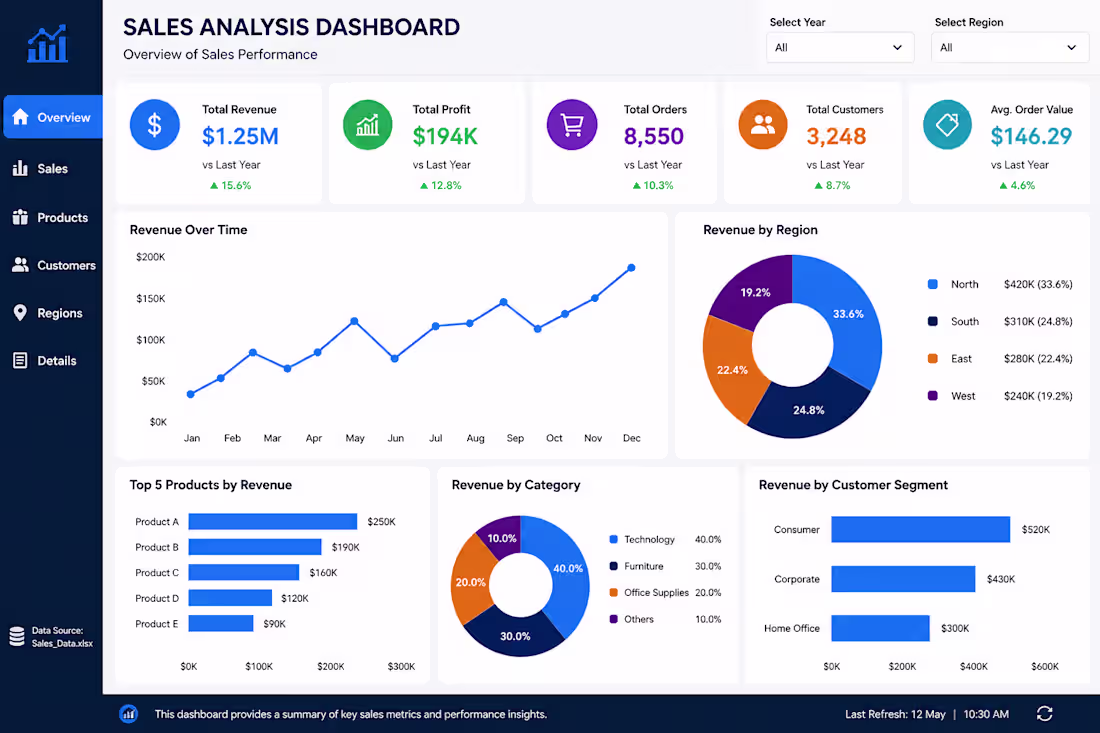Click the Dec data point on line chart
Viewport: 1100px width, 733px height.
coord(631,268)
